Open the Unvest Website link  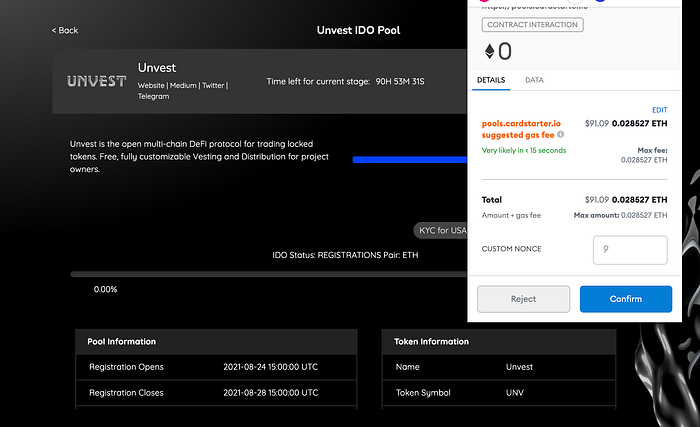[151, 85]
